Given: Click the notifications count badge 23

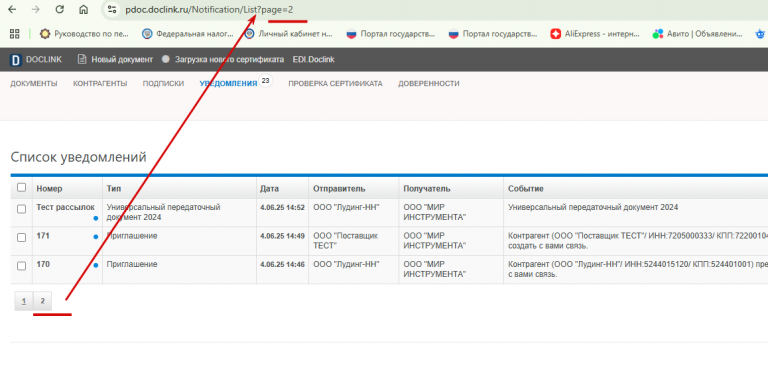Looking at the screenshot, I should (265, 81).
